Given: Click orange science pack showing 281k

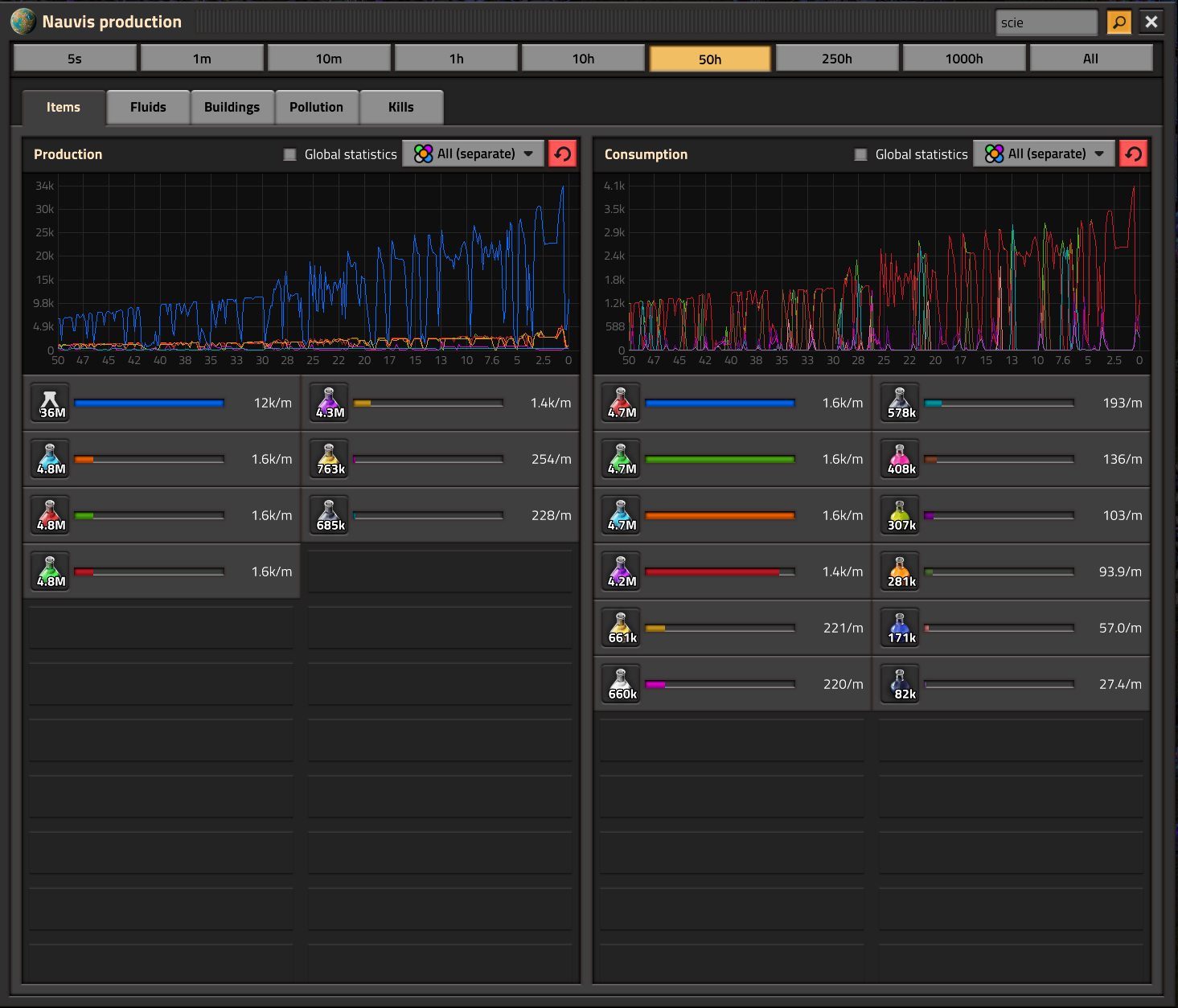Looking at the screenshot, I should coord(900,571).
